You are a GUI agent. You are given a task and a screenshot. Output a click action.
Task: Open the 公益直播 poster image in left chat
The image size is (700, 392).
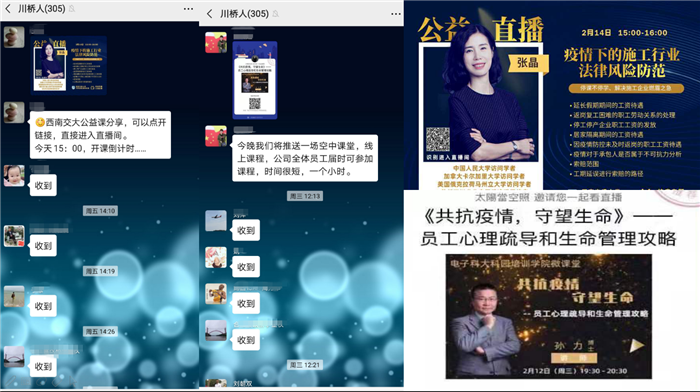tap(69, 65)
